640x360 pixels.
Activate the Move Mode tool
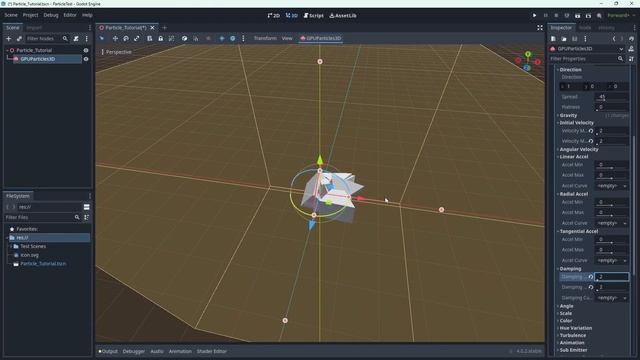(x=115, y=38)
